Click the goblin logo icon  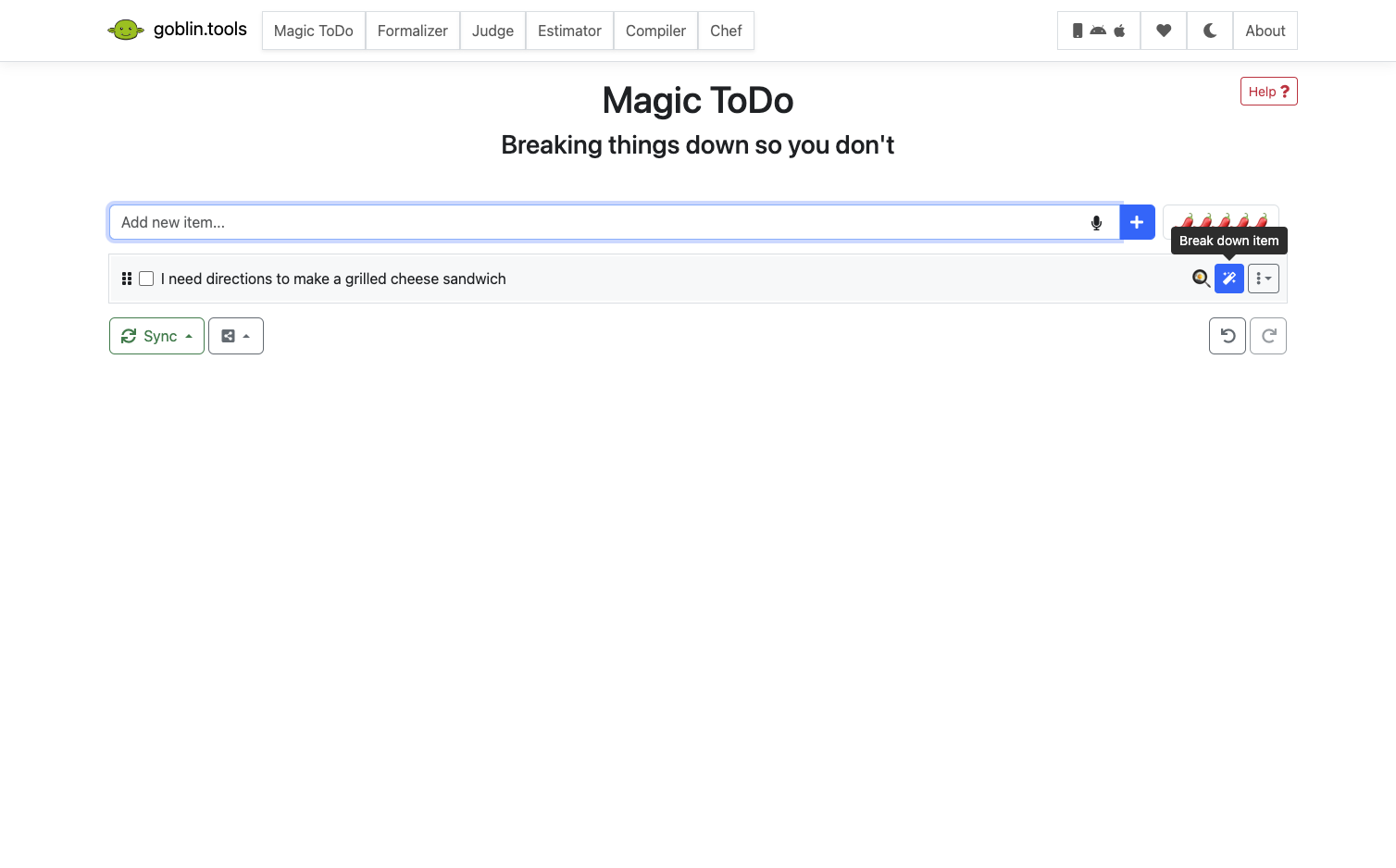[x=126, y=30]
